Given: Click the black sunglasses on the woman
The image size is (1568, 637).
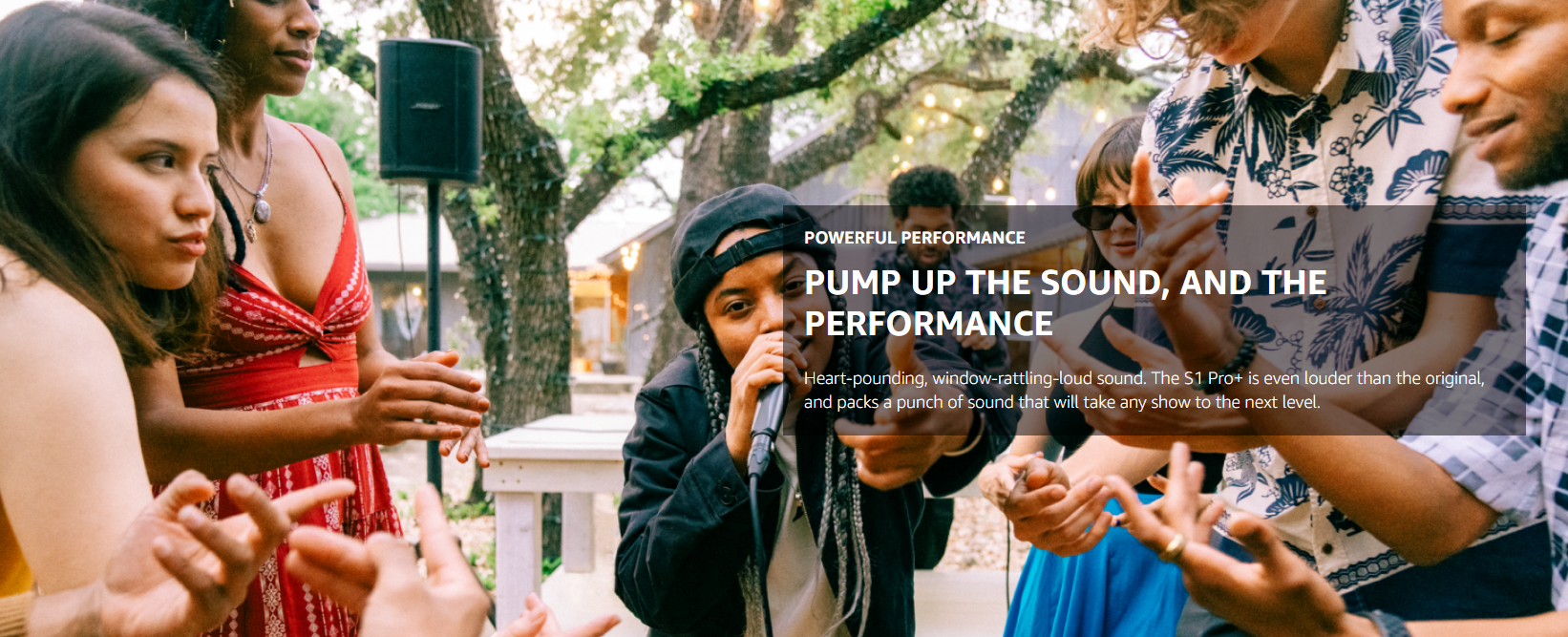Looking at the screenshot, I should coord(1104,217).
